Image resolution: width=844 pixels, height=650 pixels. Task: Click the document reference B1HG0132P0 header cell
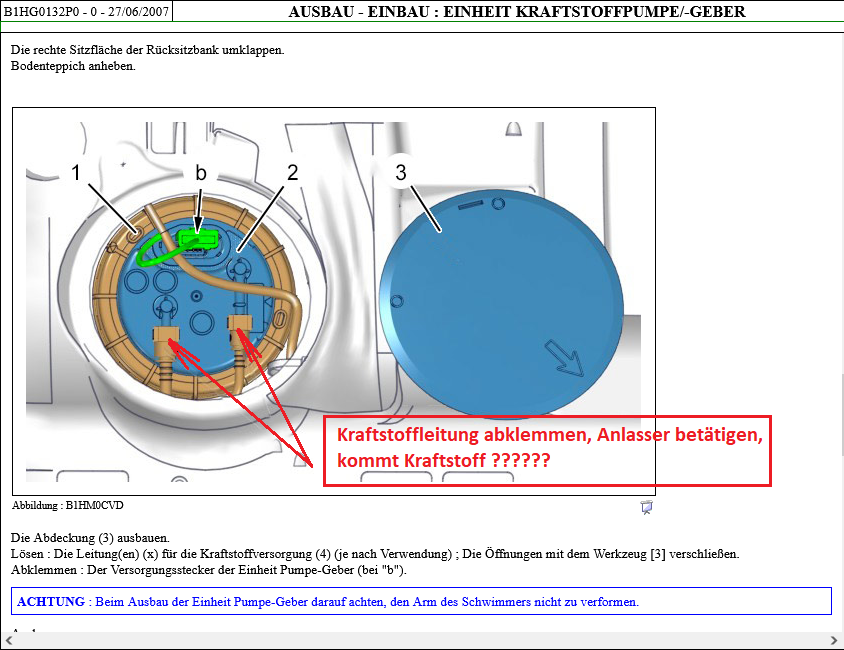[86, 12]
